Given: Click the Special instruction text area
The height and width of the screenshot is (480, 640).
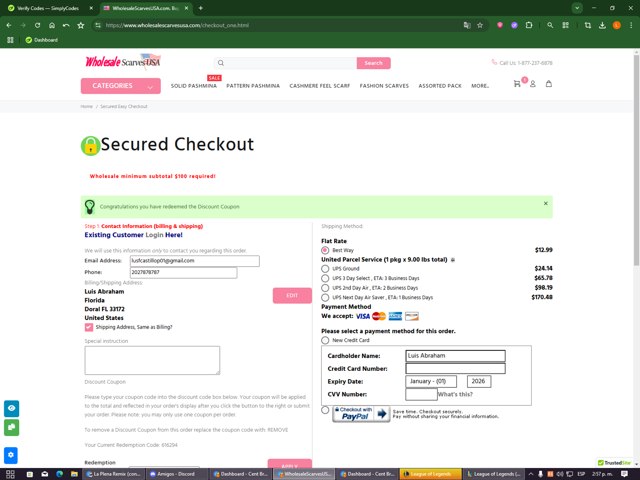Looking at the screenshot, I should 152,360.
